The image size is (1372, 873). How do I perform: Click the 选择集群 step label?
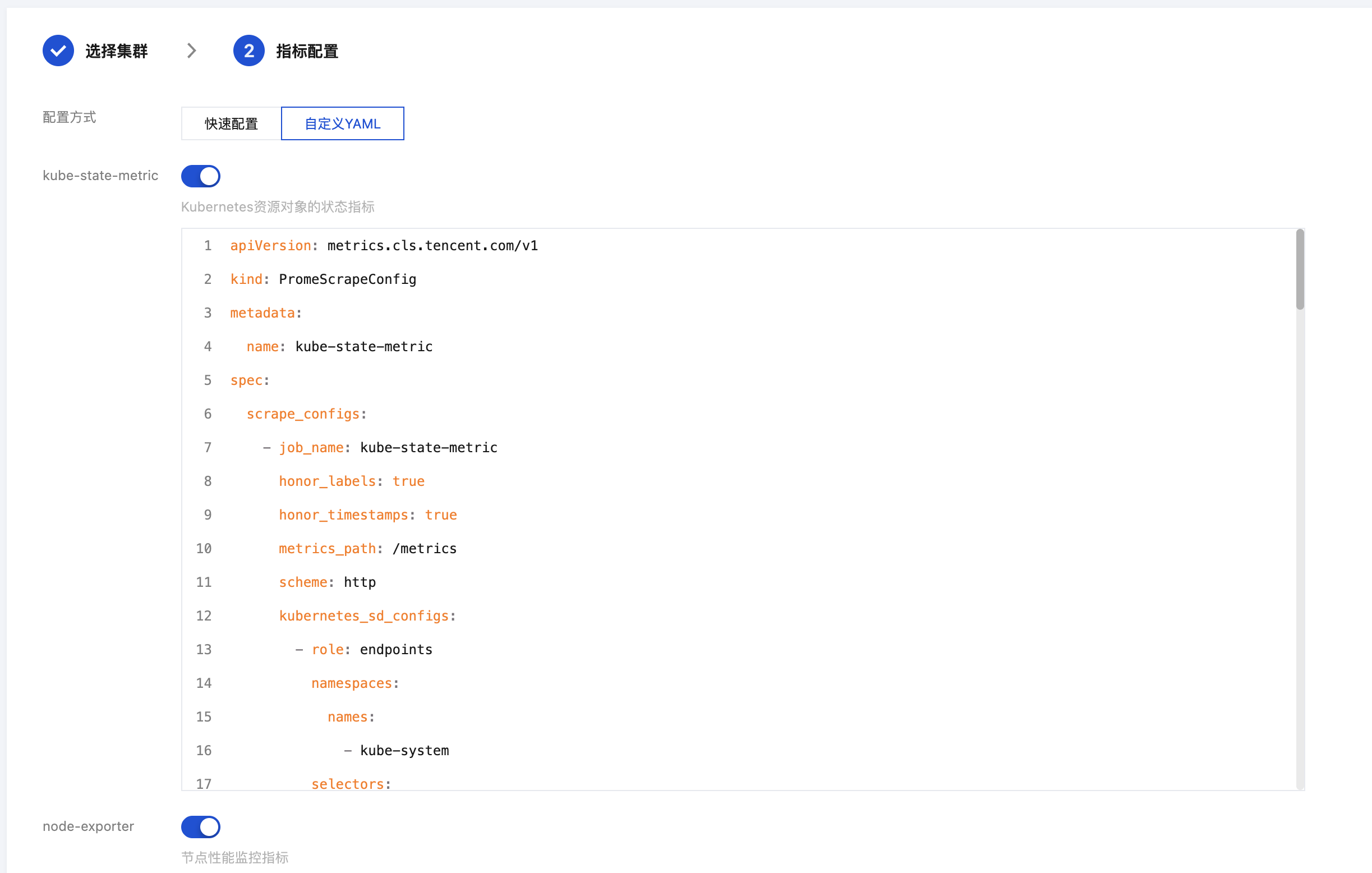pos(116,51)
